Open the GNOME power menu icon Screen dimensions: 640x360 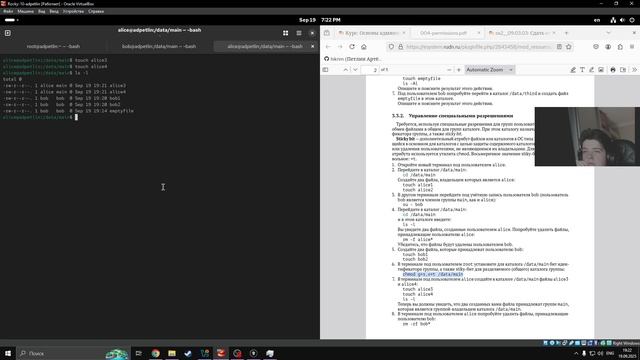coord(632,20)
